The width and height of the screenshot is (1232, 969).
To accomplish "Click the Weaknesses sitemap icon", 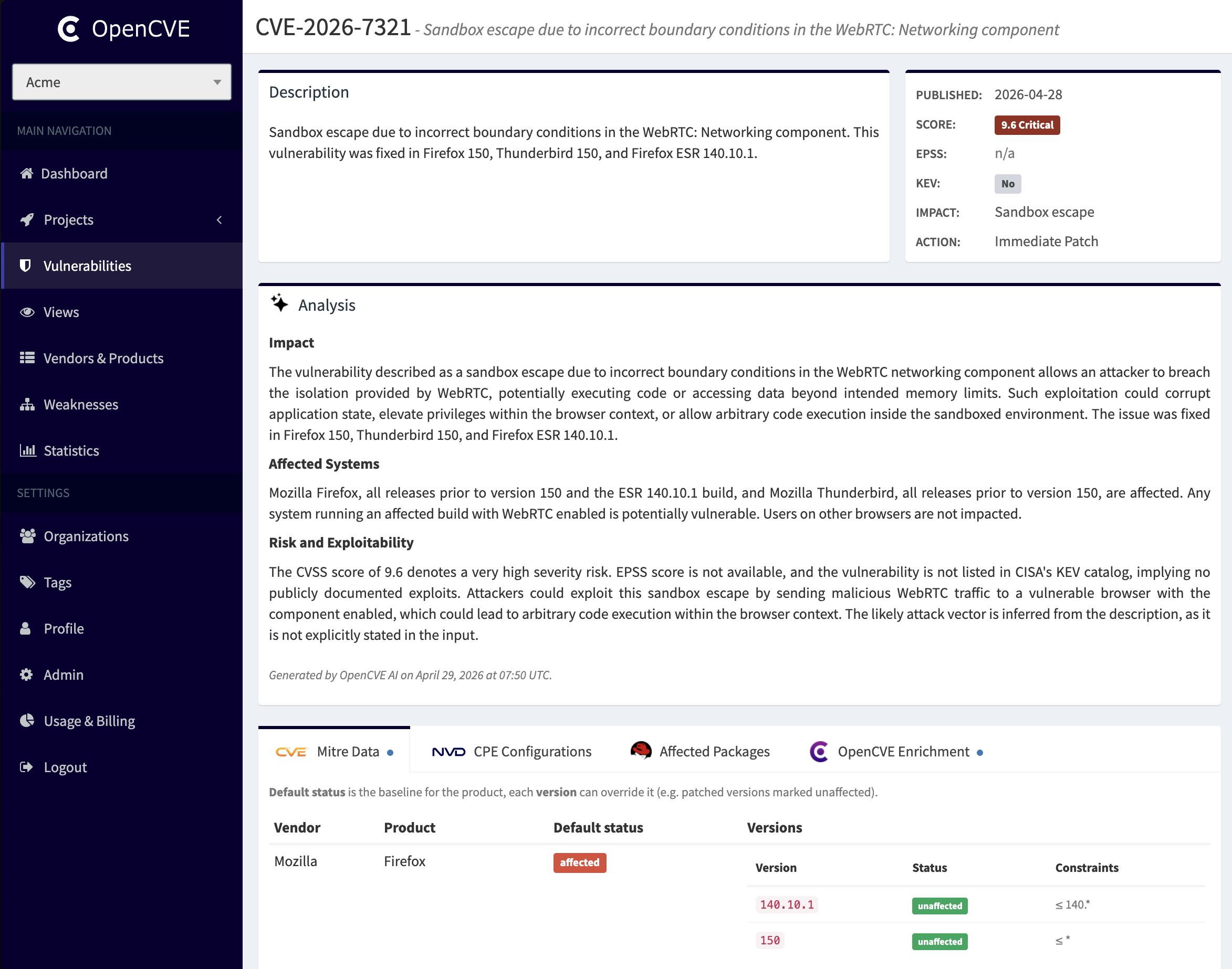I will pos(27,405).
